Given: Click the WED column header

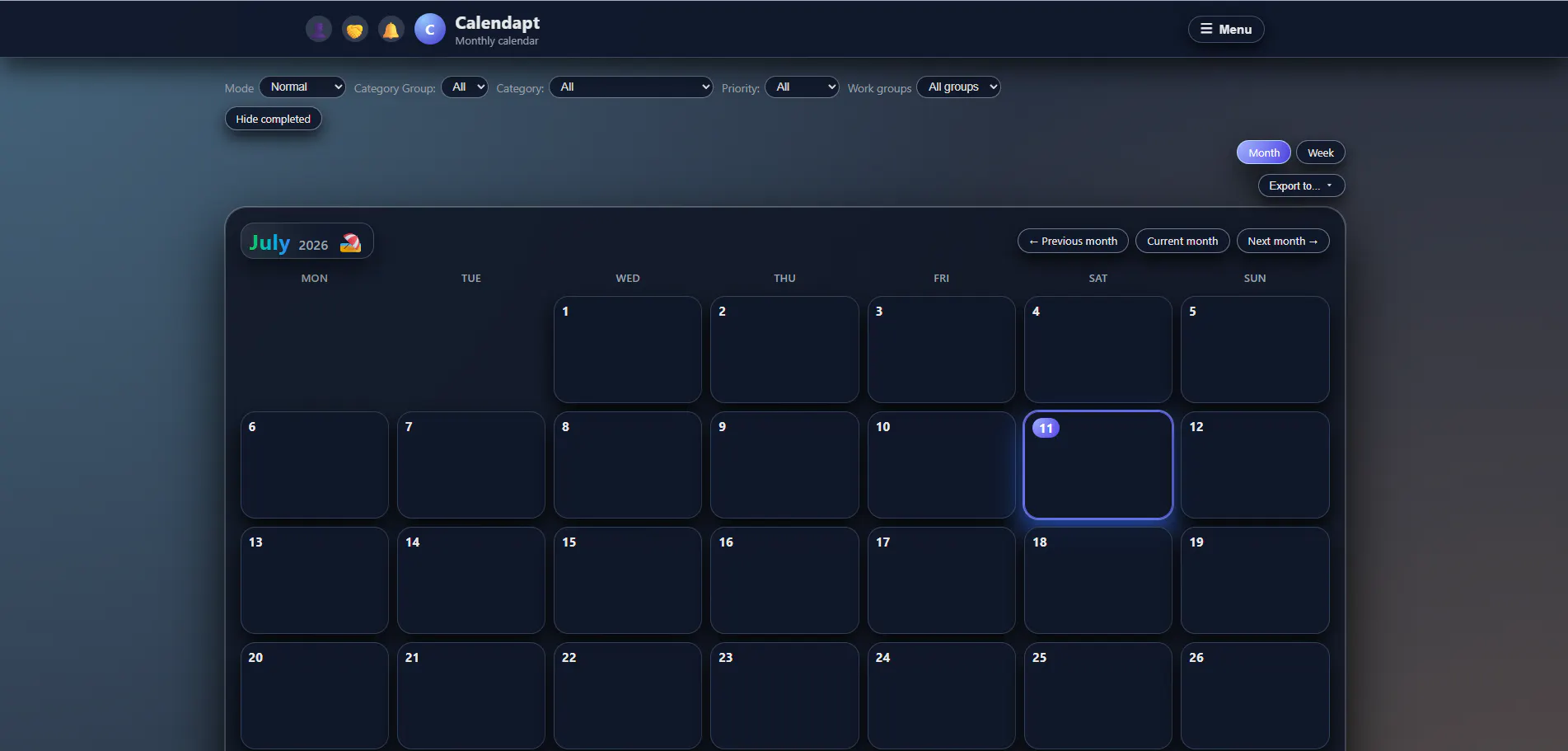Looking at the screenshot, I should pos(628,279).
